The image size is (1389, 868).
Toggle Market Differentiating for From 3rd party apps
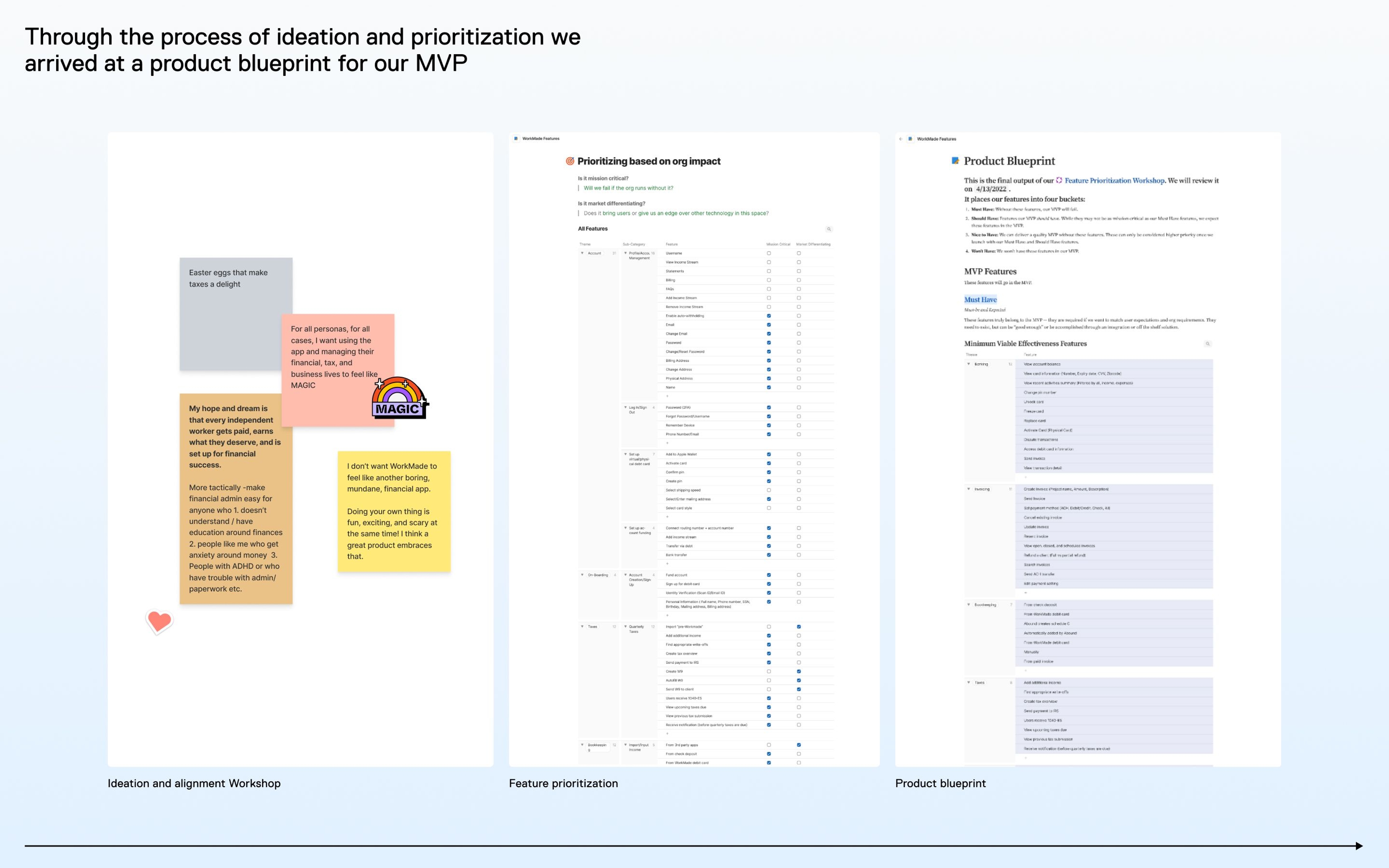[x=798, y=745]
